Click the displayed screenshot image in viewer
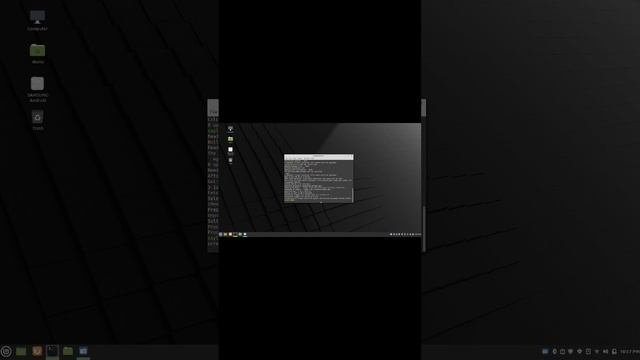640x360 pixels. 320,180
